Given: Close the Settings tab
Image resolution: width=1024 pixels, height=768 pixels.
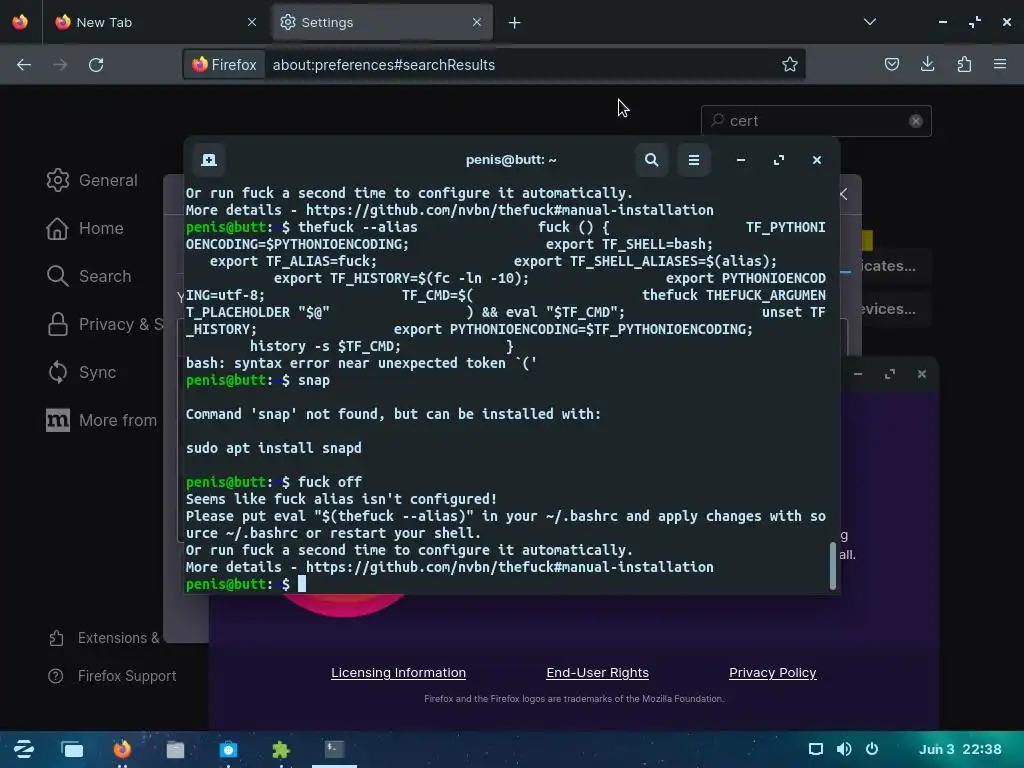Looking at the screenshot, I should [477, 22].
